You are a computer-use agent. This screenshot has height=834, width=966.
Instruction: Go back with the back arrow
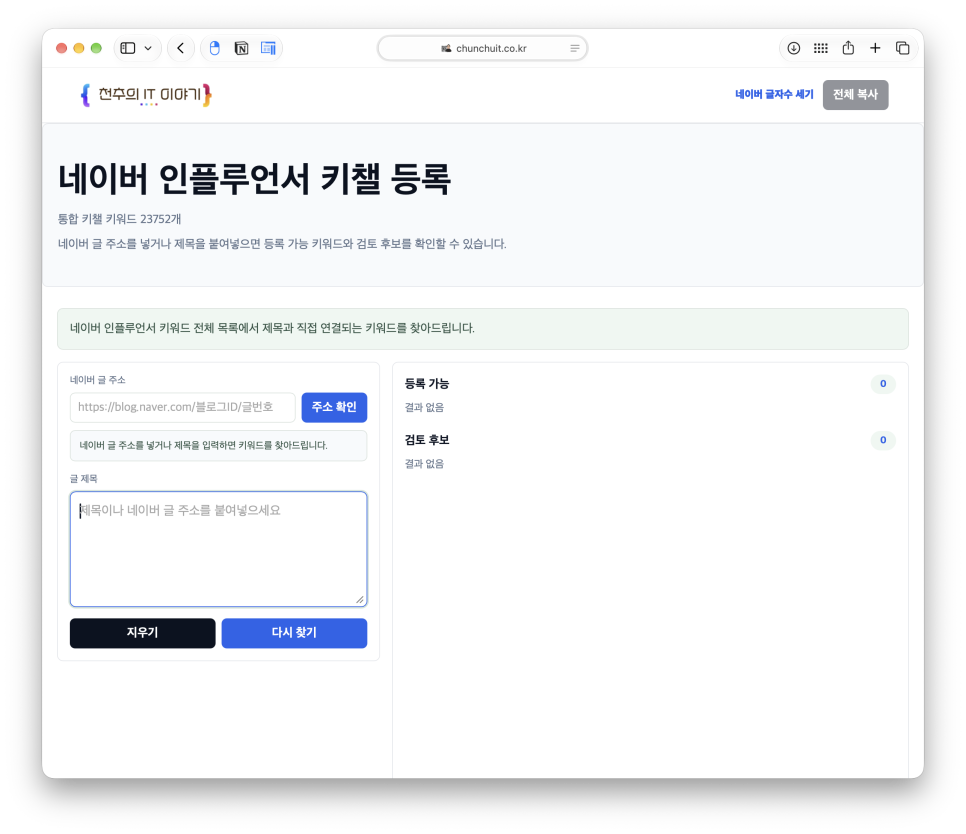pyautogui.click(x=181, y=48)
